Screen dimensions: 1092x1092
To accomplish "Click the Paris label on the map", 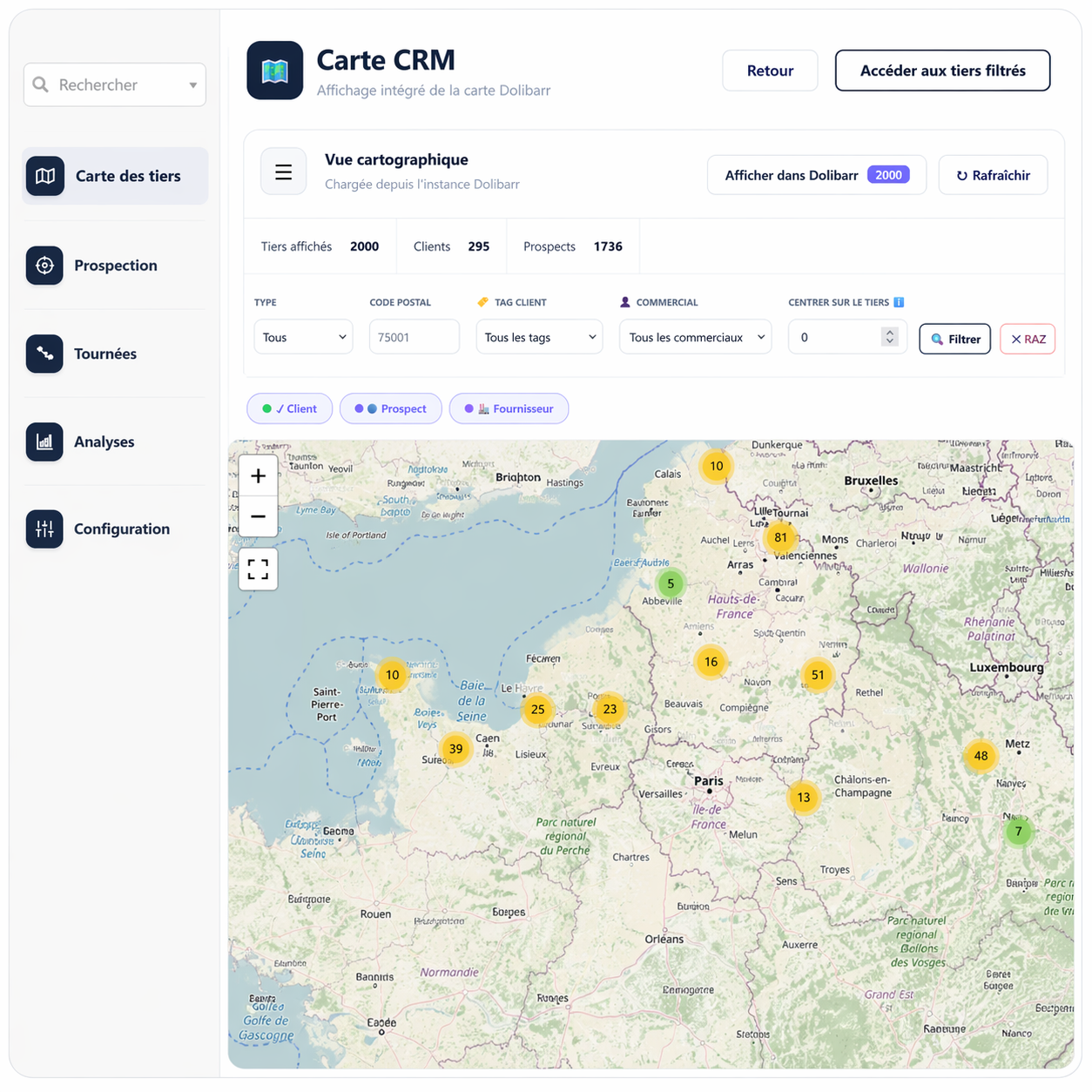I will click(709, 781).
